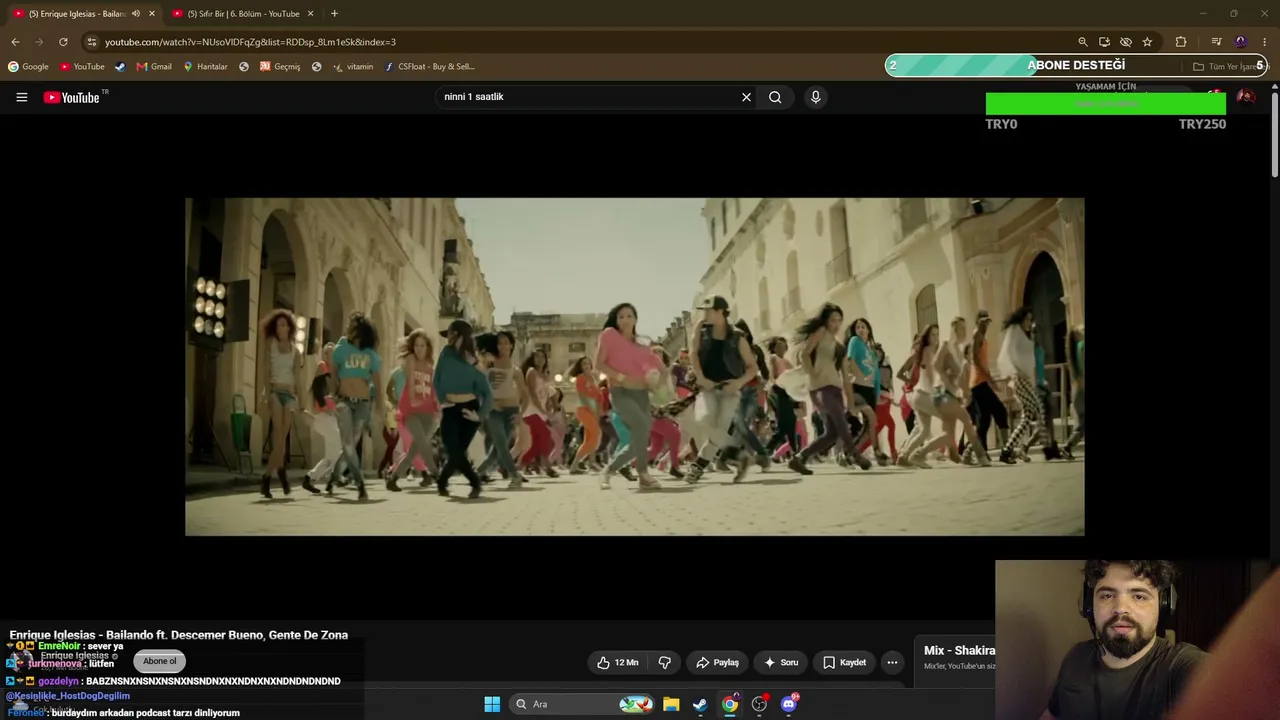
Task: Open the Soru ask button
Action: 781,662
